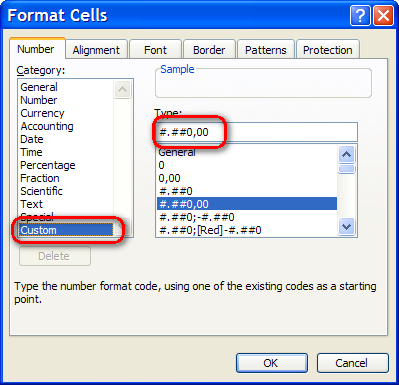The height and width of the screenshot is (385, 399).
Task: Click the Type list scrollbar thumb
Action: click(x=347, y=168)
